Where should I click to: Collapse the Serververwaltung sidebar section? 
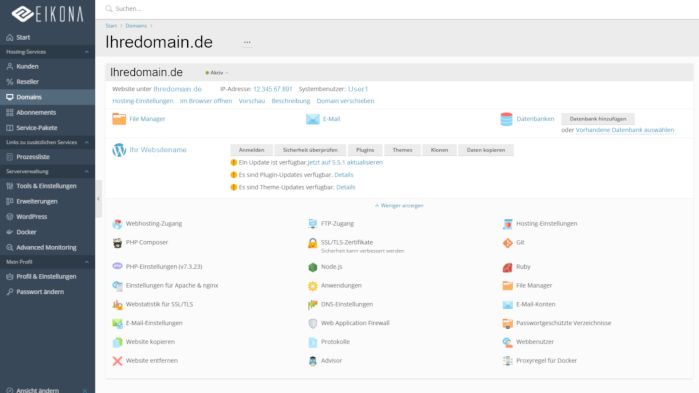(x=86, y=172)
